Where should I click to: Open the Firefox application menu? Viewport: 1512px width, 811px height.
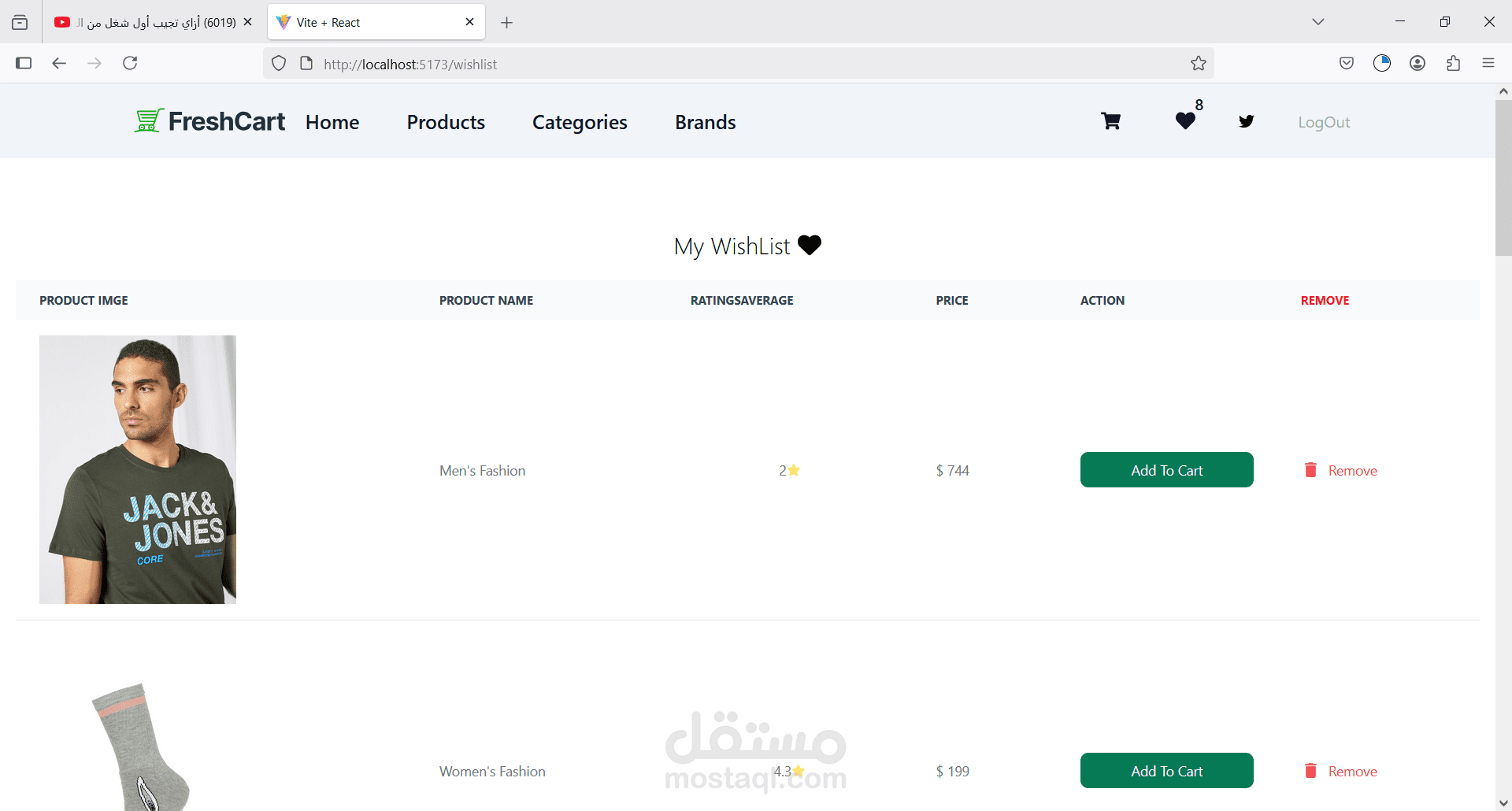tap(1488, 63)
